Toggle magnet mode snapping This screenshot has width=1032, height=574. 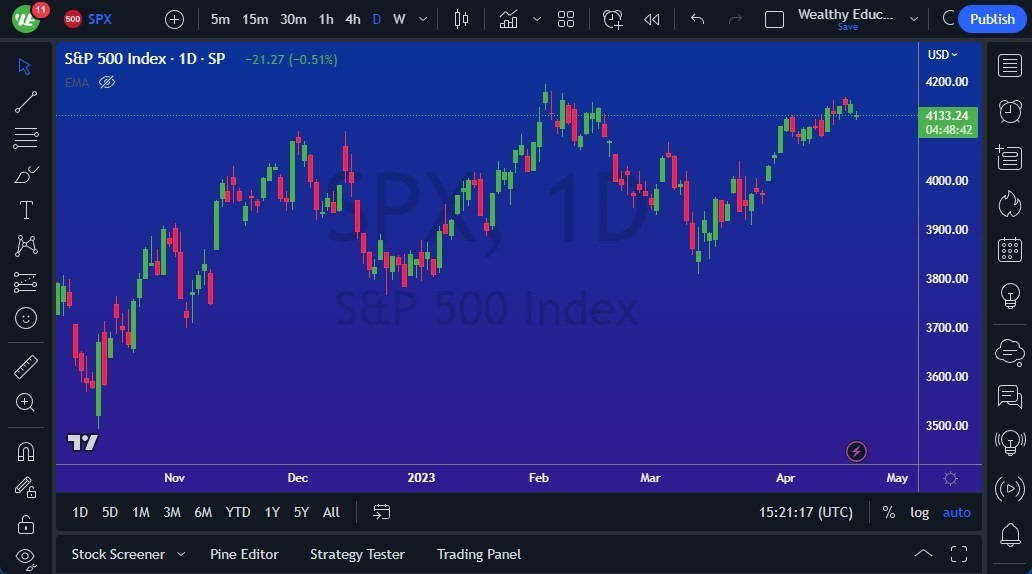[26, 452]
